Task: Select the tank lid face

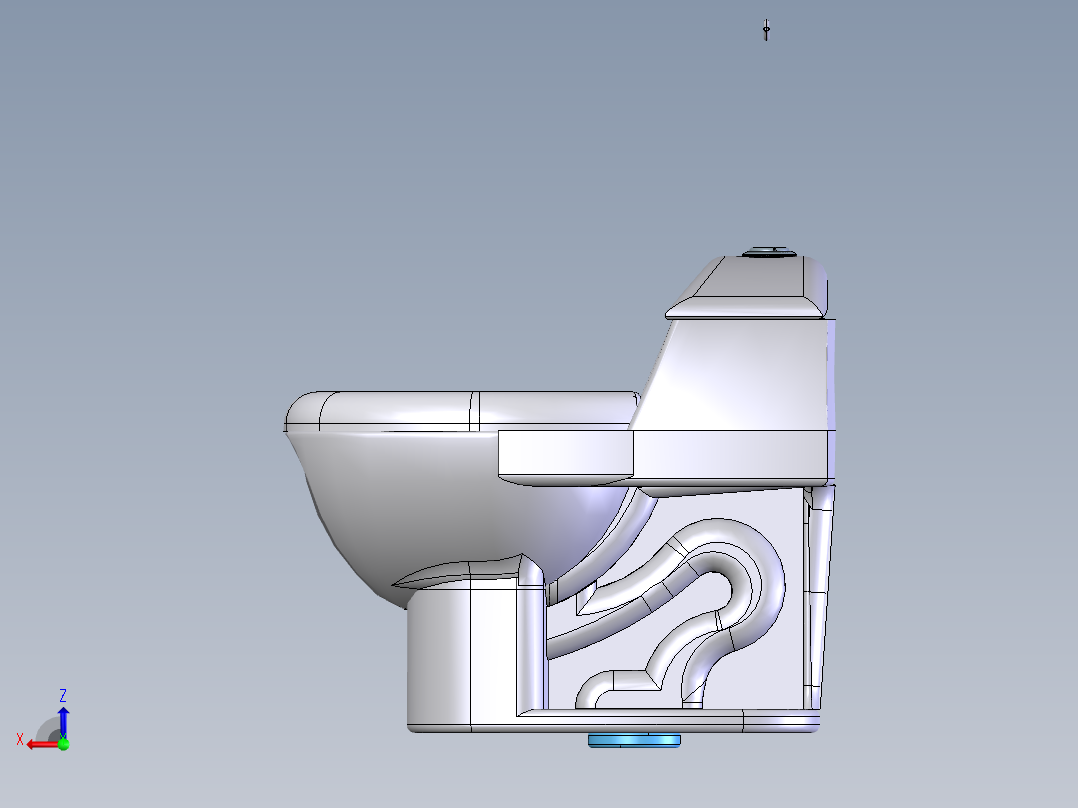Action: (x=749, y=286)
